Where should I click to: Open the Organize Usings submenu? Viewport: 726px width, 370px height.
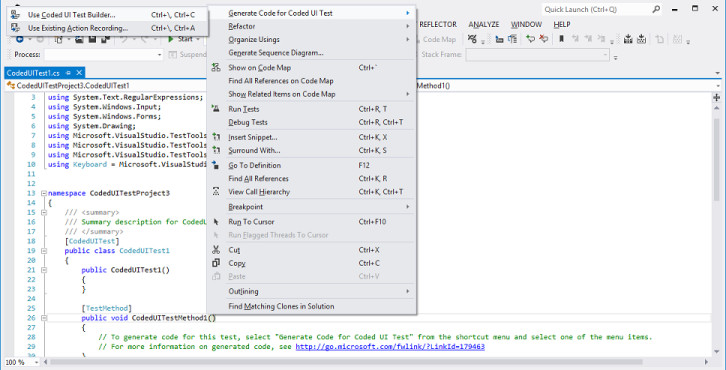pyautogui.click(x=311, y=39)
